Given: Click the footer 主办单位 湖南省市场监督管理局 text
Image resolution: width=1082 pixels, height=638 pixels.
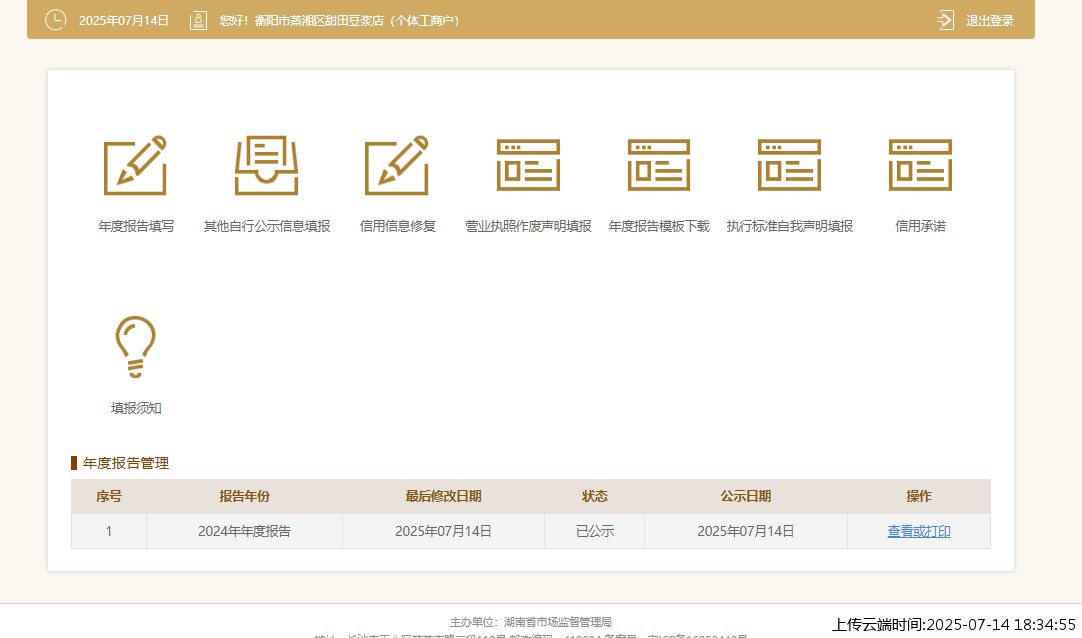Looking at the screenshot, I should [x=531, y=622].
